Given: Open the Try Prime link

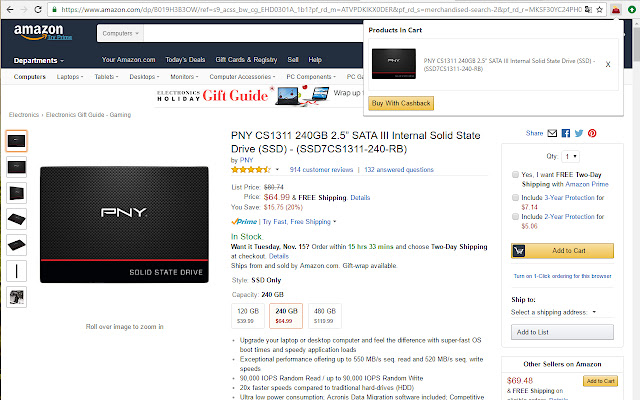Looking at the screenshot, I should tap(60, 37).
